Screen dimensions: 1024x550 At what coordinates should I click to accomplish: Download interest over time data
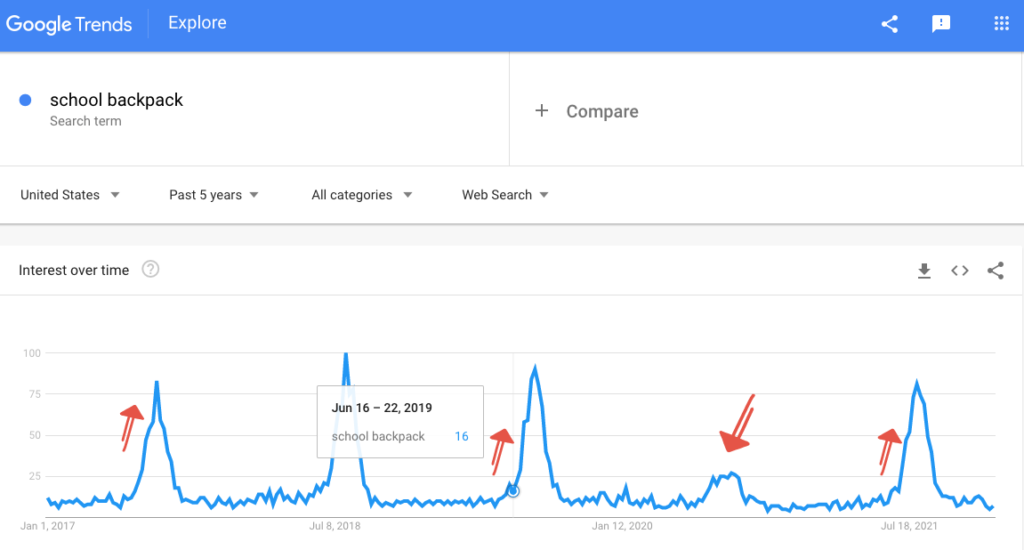pos(924,270)
